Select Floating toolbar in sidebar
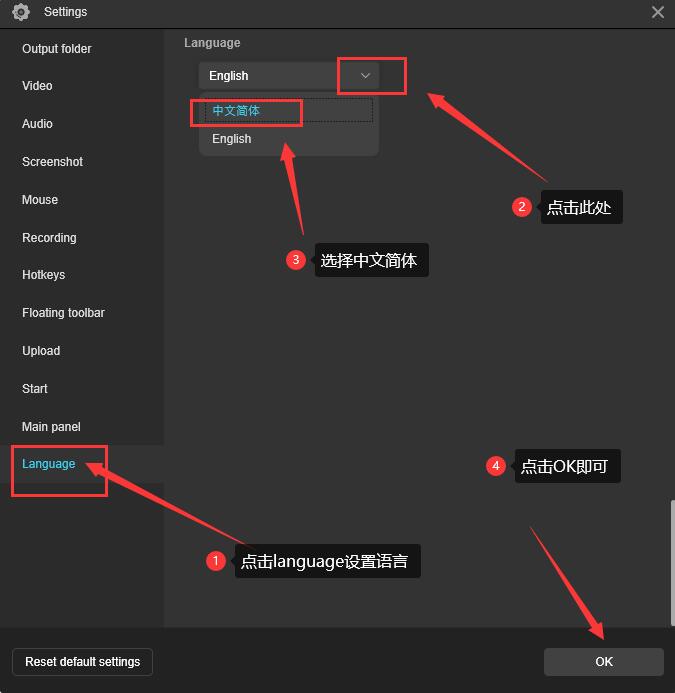Image resolution: width=675 pixels, height=693 pixels. [63, 313]
